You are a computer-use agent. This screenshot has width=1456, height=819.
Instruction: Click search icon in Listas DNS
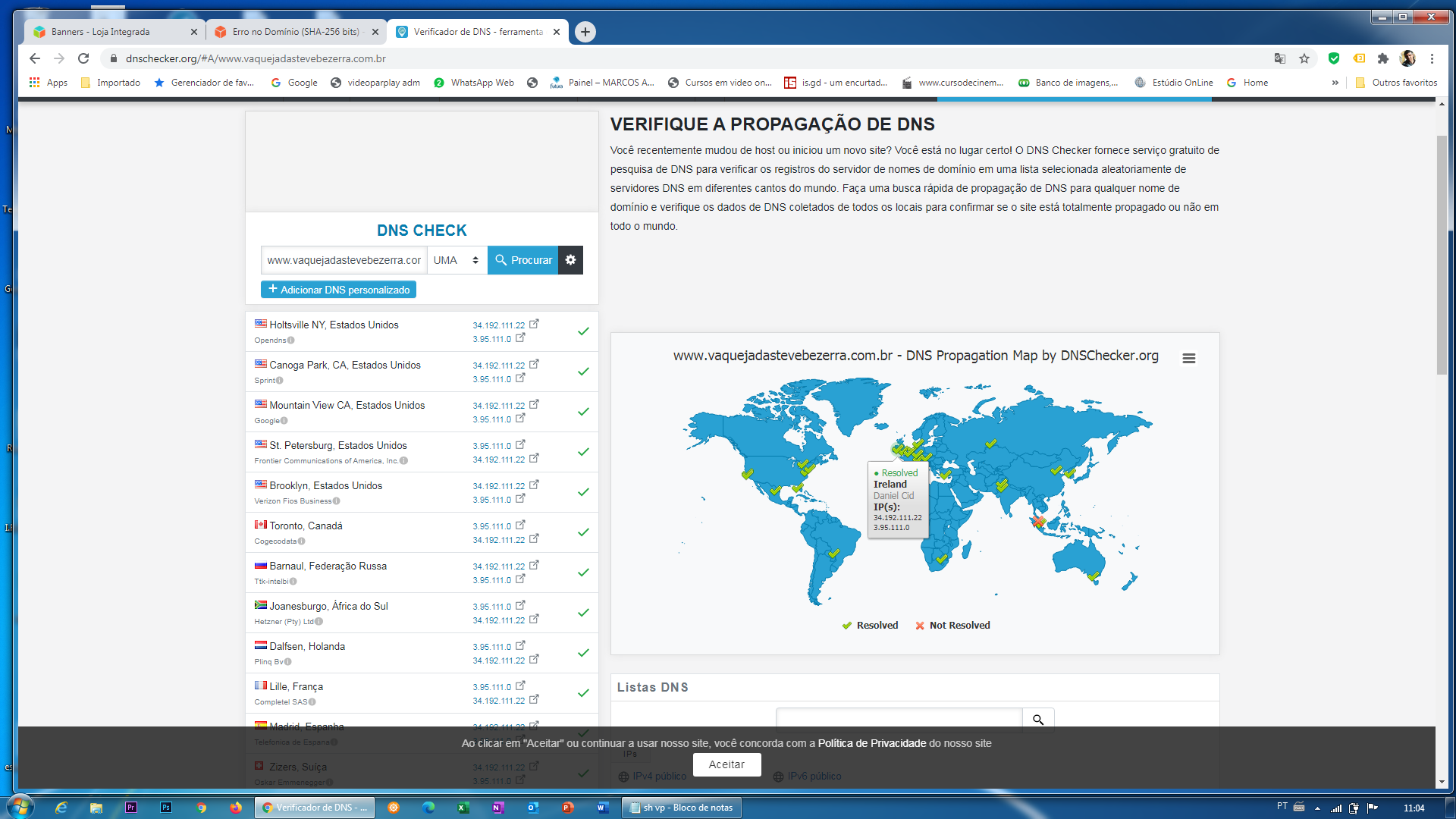coord(1037,719)
